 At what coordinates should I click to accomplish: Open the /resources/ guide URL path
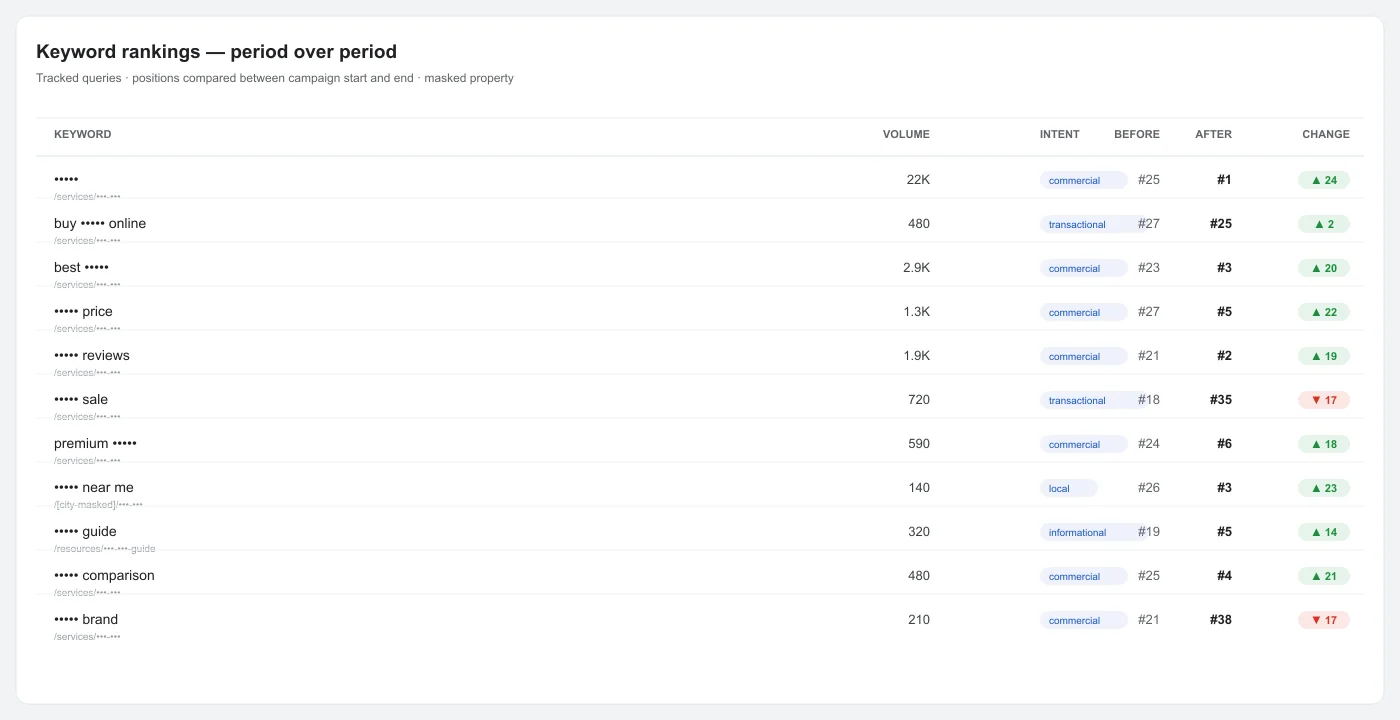(105, 549)
